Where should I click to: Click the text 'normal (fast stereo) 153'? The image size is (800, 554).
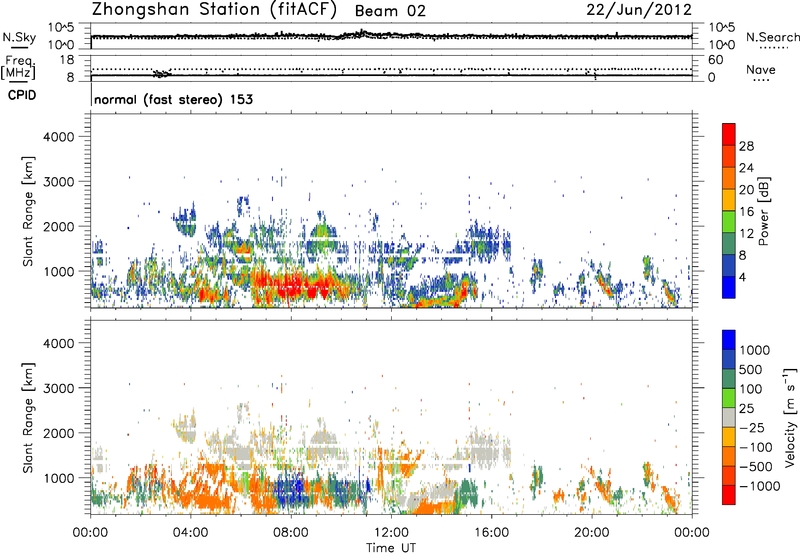(x=173, y=99)
